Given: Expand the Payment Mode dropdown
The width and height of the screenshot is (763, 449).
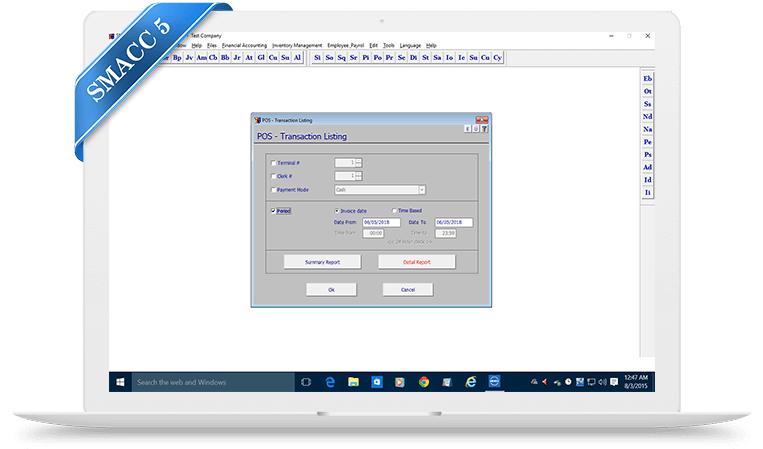Looking at the screenshot, I should pos(422,189).
